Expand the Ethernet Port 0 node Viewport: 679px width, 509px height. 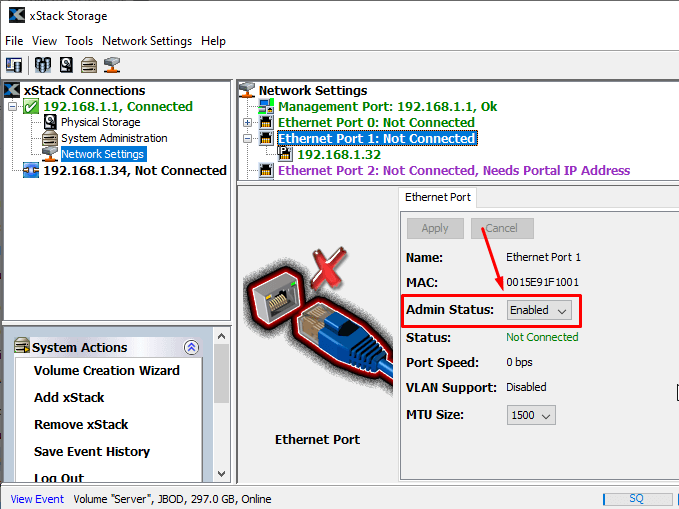248,123
